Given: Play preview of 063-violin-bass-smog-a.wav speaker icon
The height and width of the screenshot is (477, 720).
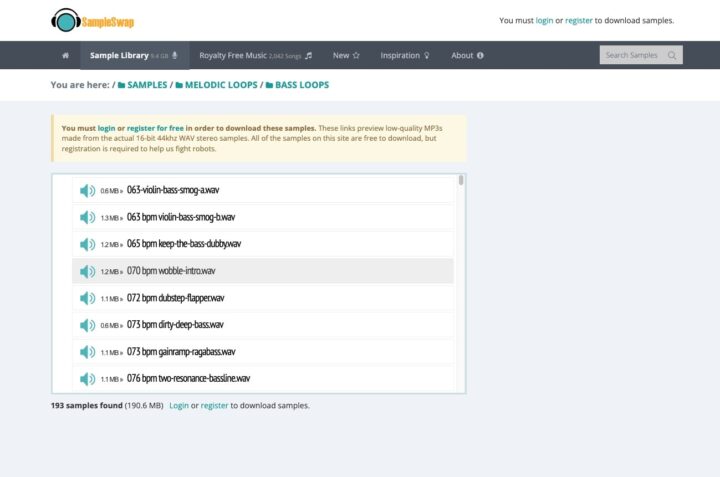Looking at the screenshot, I should coord(87,190).
